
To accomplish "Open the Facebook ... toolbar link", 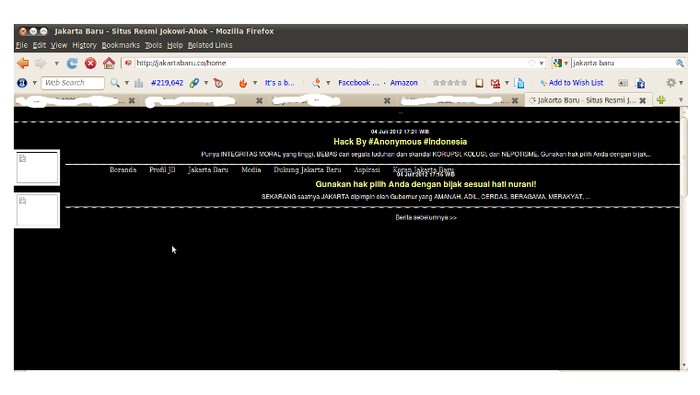I will click(358, 83).
